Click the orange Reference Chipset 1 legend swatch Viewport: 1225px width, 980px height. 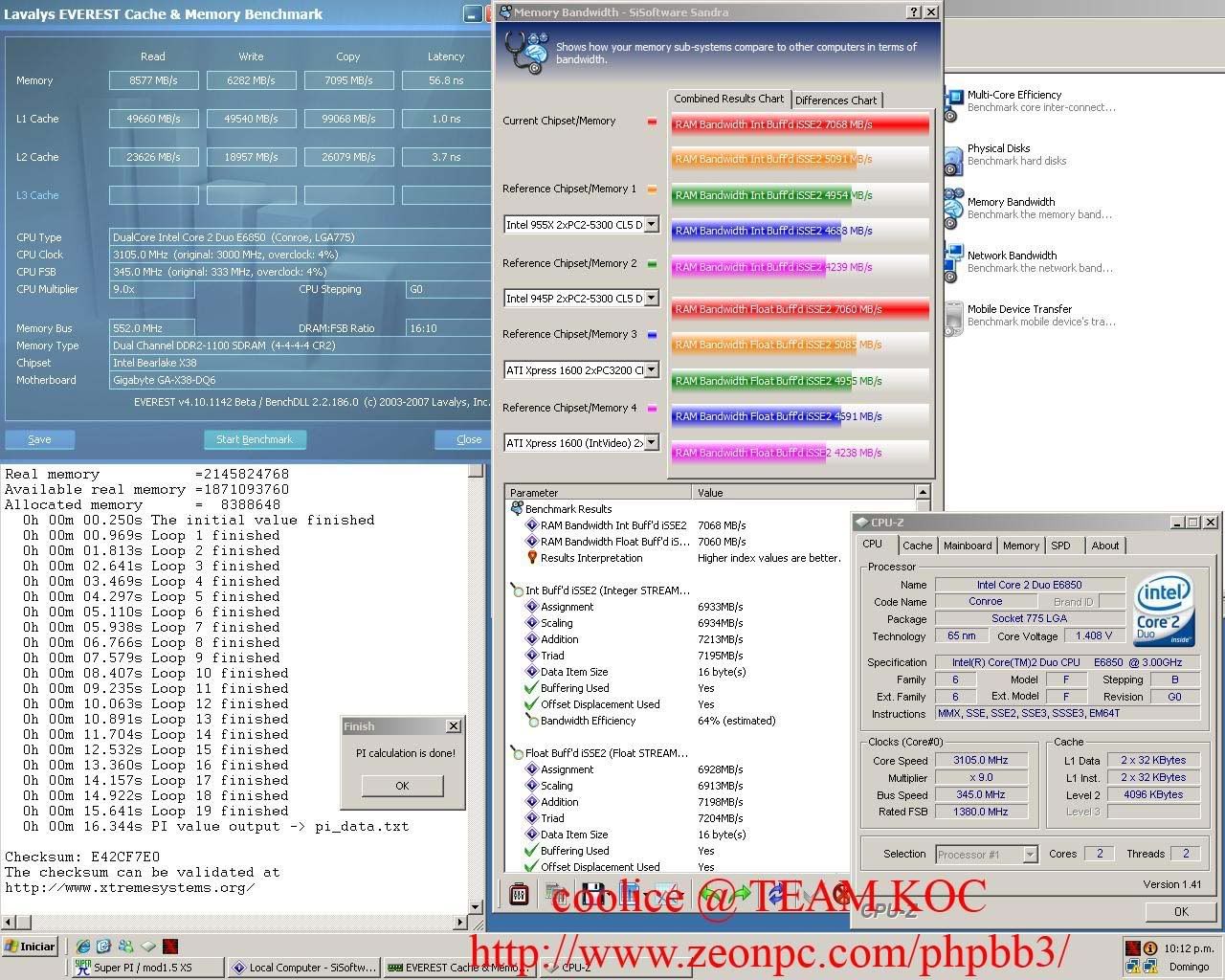(x=653, y=189)
